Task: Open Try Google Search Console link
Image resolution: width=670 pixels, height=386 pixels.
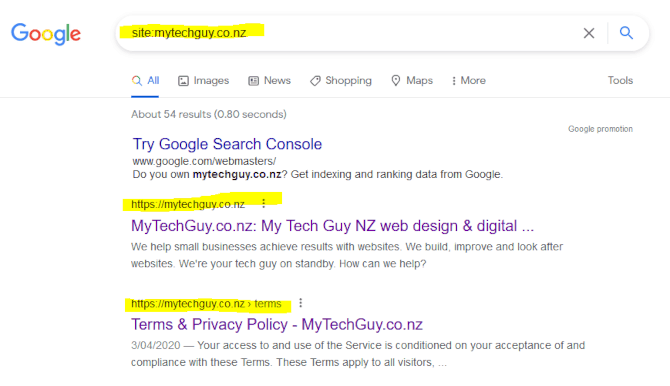Action: (227, 144)
